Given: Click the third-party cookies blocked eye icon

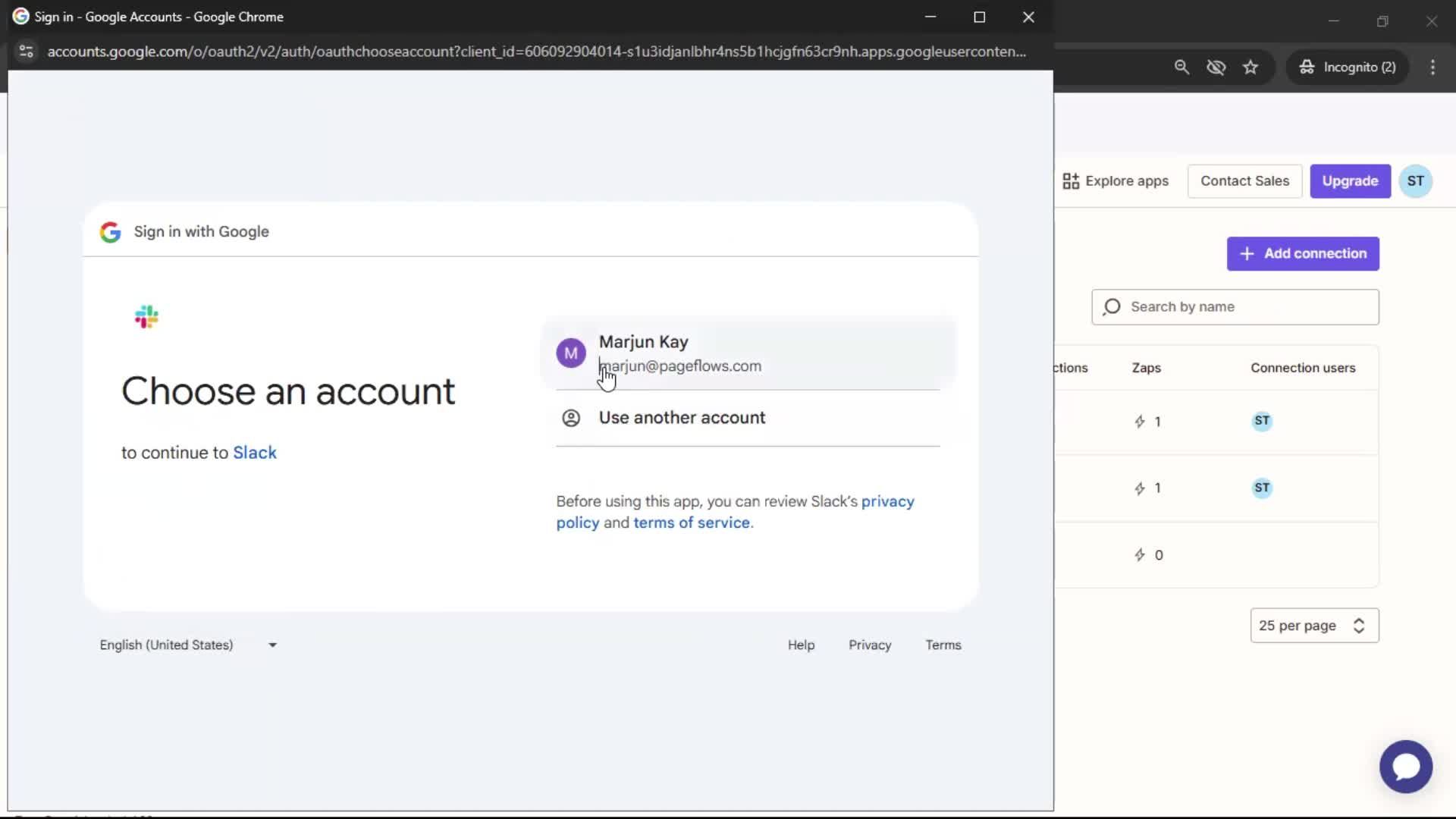Looking at the screenshot, I should tap(1216, 67).
